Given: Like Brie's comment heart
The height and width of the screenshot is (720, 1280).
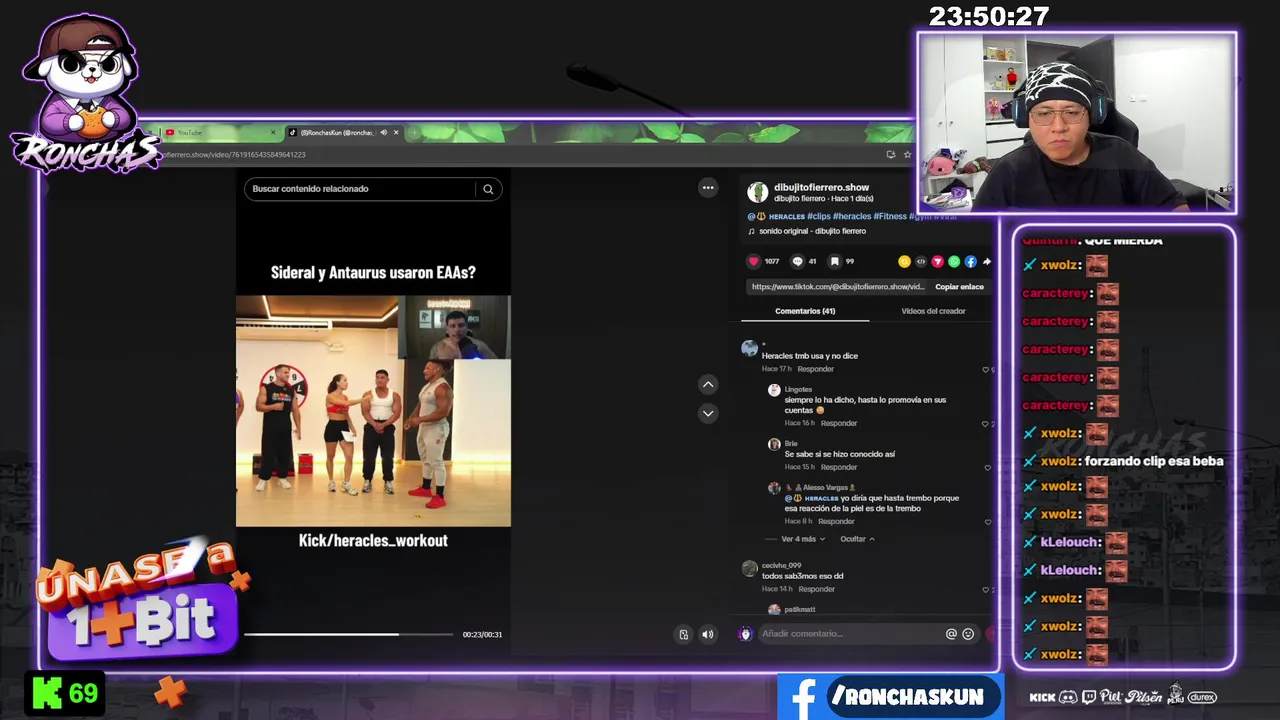Looking at the screenshot, I should [x=987, y=468].
